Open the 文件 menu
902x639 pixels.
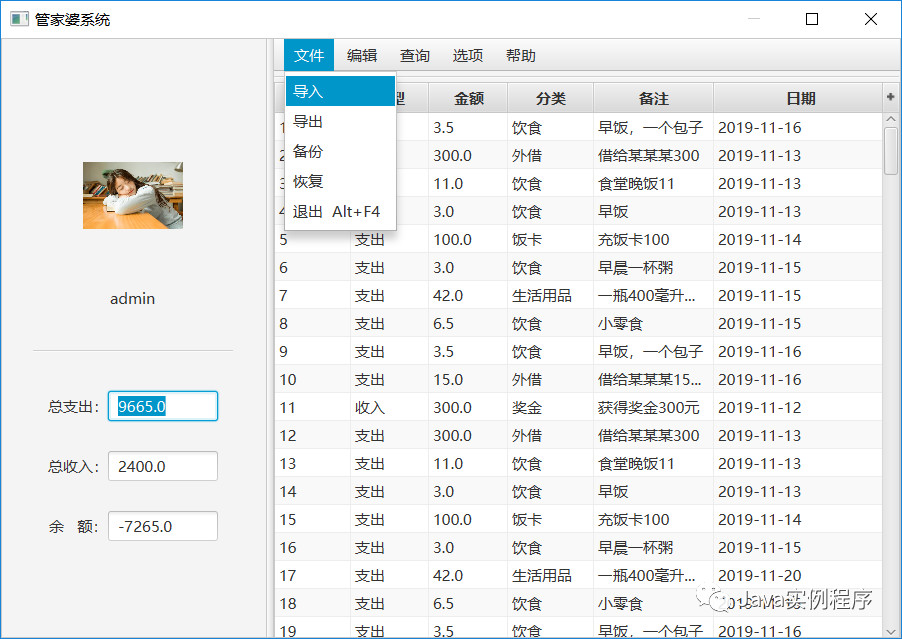309,55
